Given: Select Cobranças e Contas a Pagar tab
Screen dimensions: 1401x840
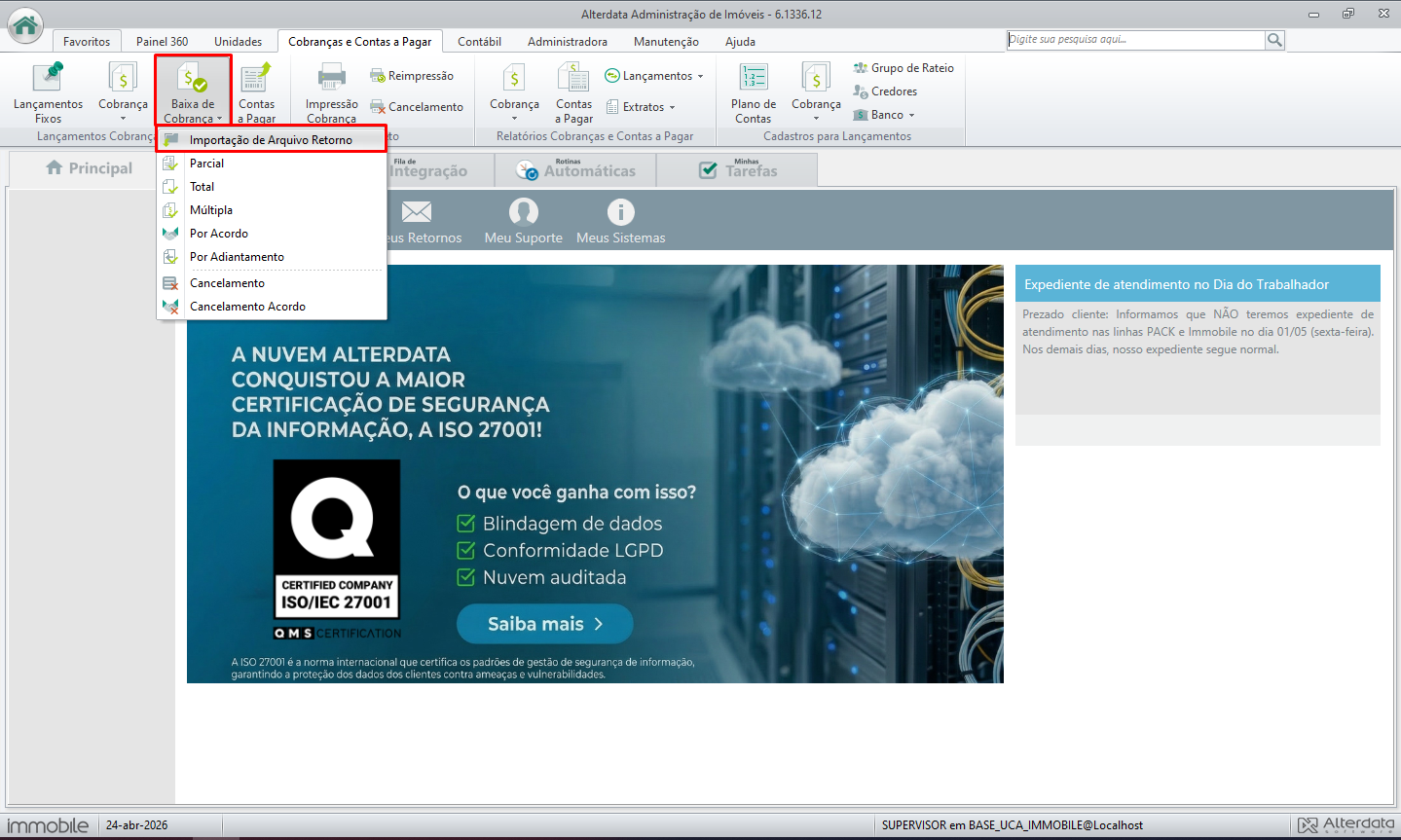Looking at the screenshot, I should [x=360, y=42].
